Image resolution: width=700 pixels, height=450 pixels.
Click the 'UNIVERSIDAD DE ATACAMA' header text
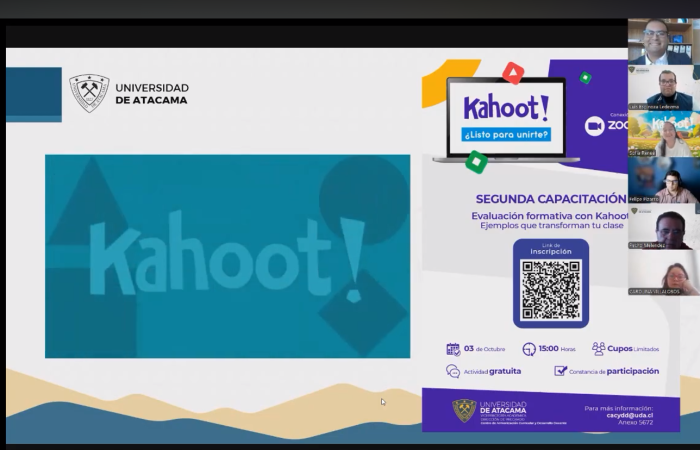click(152, 94)
